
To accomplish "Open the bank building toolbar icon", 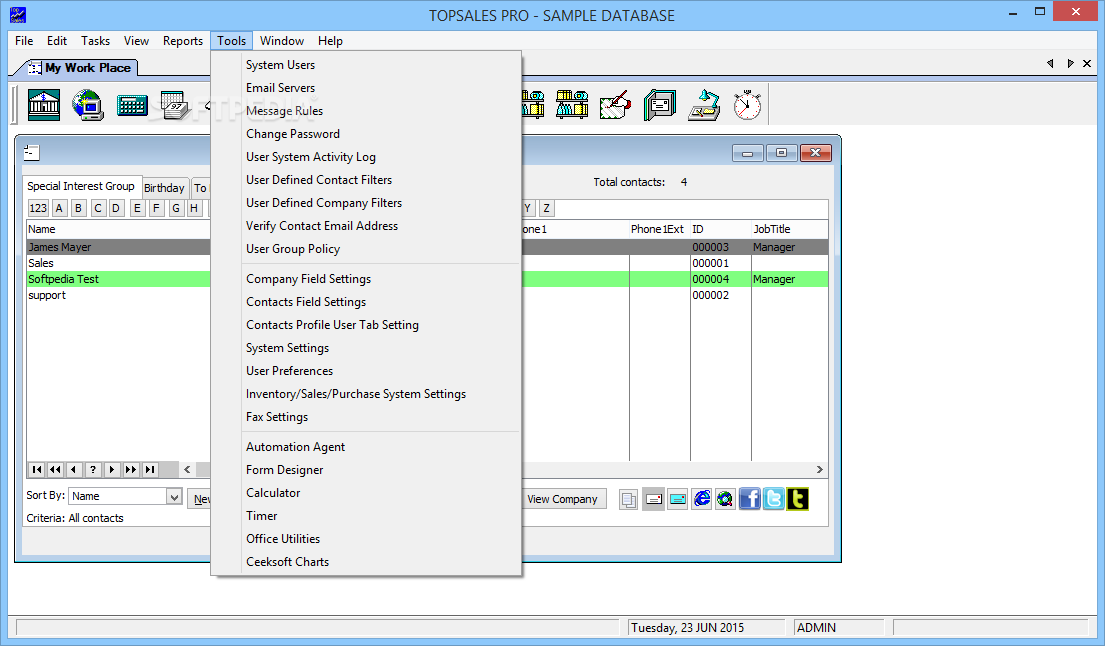I will 44,105.
